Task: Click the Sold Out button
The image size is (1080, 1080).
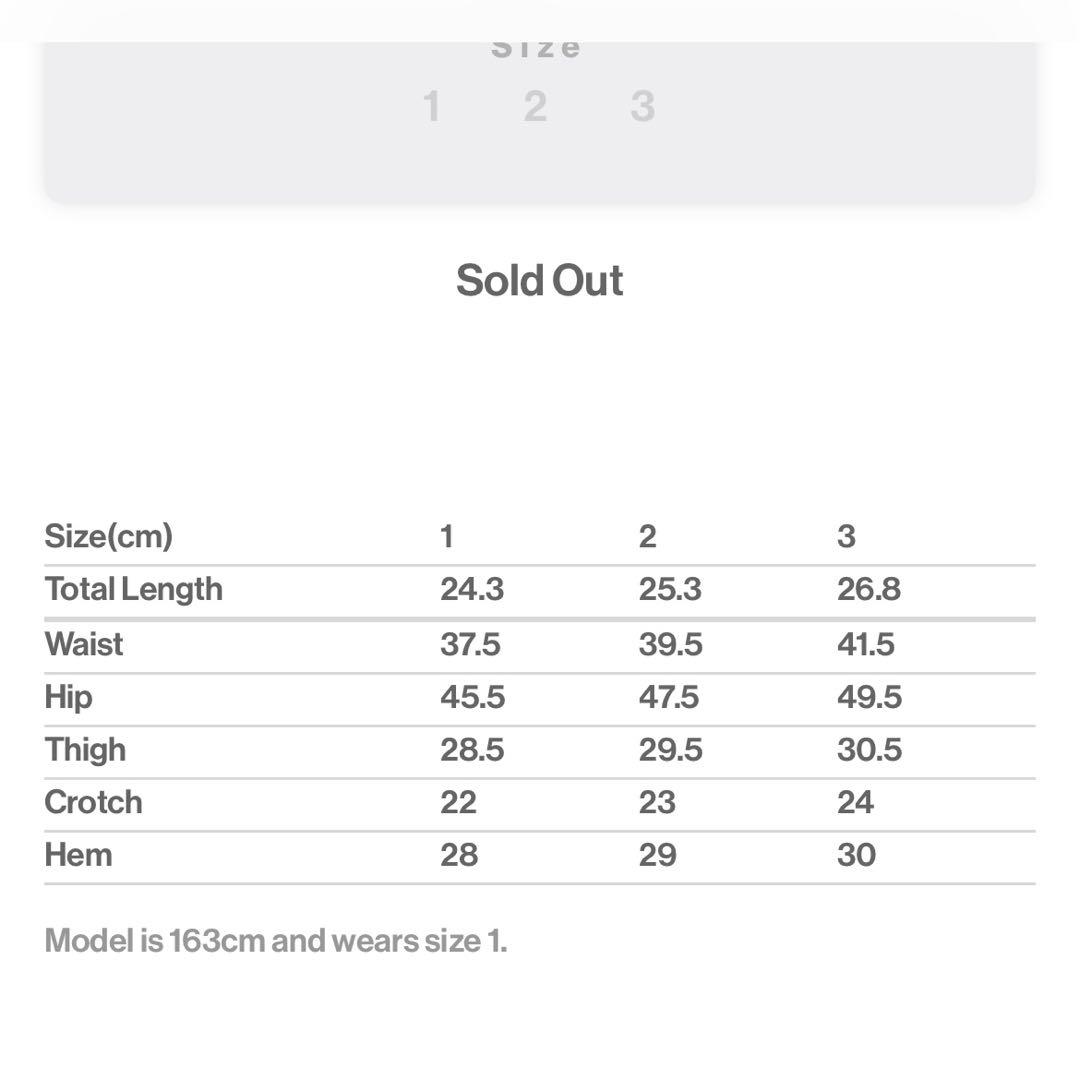Action: click(x=540, y=281)
